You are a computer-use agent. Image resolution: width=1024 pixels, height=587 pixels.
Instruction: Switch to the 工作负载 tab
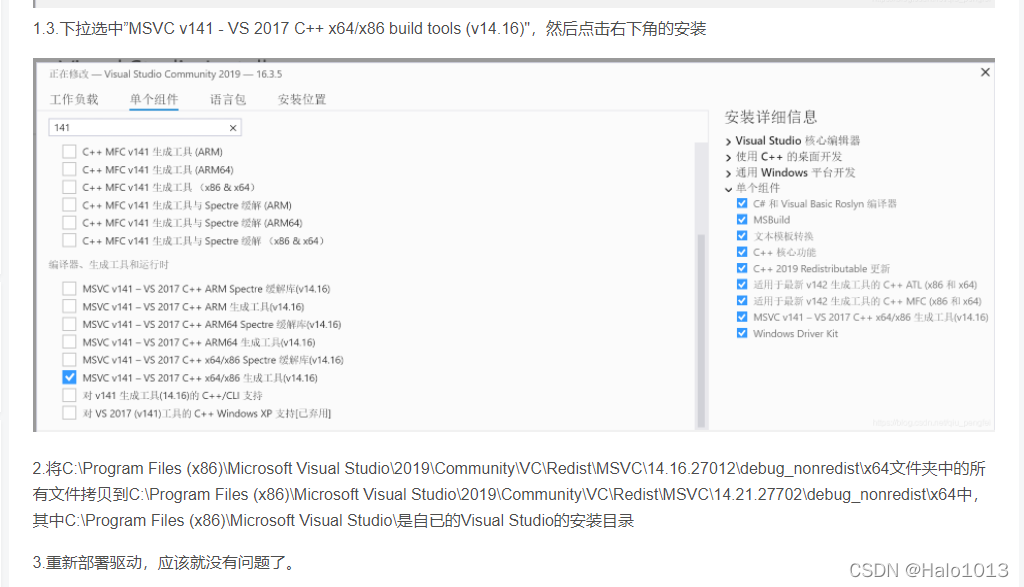click(74, 99)
